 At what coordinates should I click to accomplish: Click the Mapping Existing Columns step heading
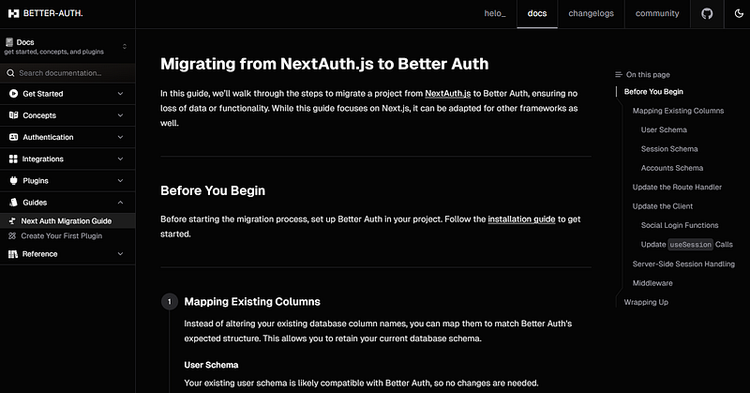[252, 302]
